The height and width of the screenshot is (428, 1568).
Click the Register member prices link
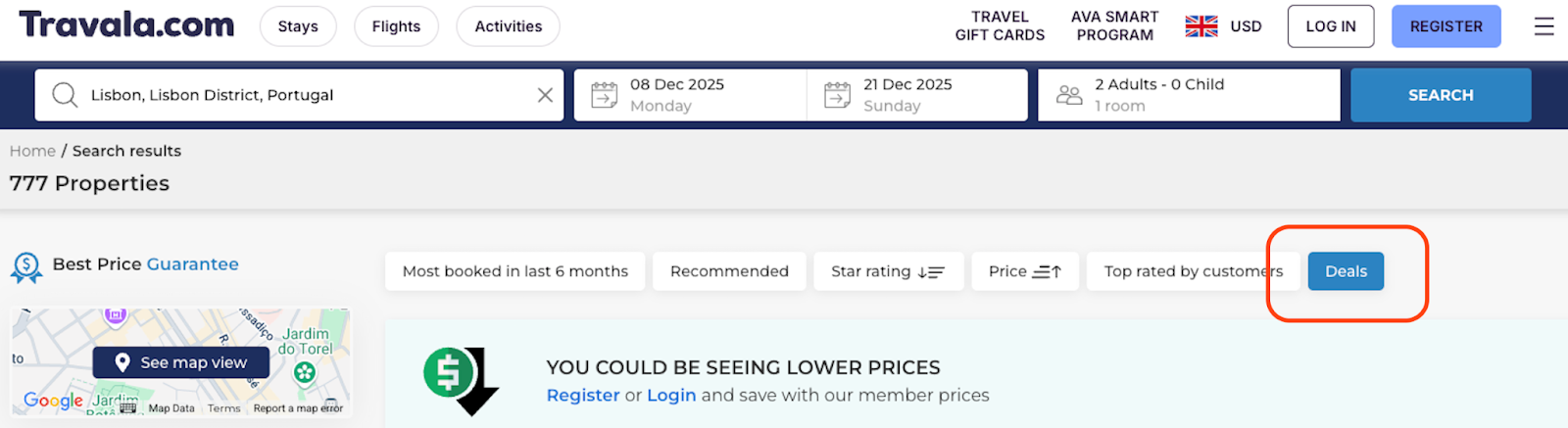click(x=582, y=395)
